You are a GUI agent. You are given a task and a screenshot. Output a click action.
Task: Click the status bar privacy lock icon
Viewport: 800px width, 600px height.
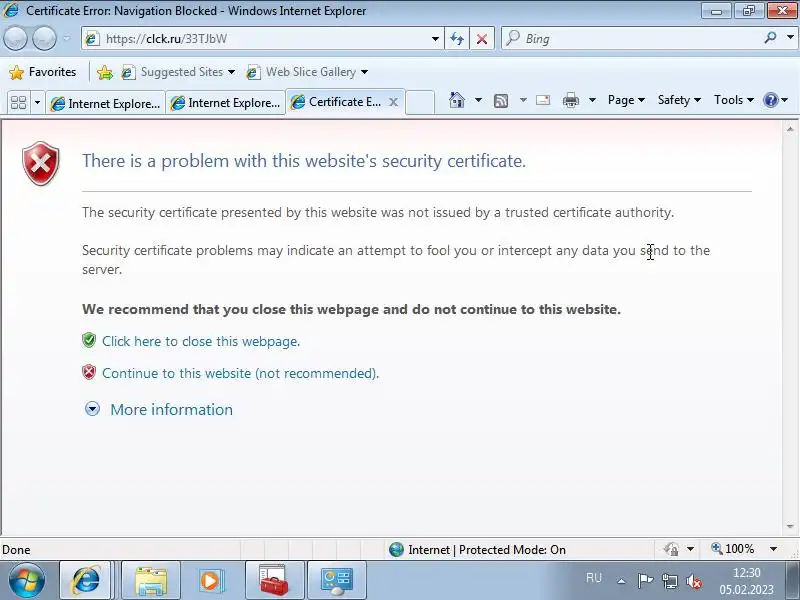(x=671, y=549)
